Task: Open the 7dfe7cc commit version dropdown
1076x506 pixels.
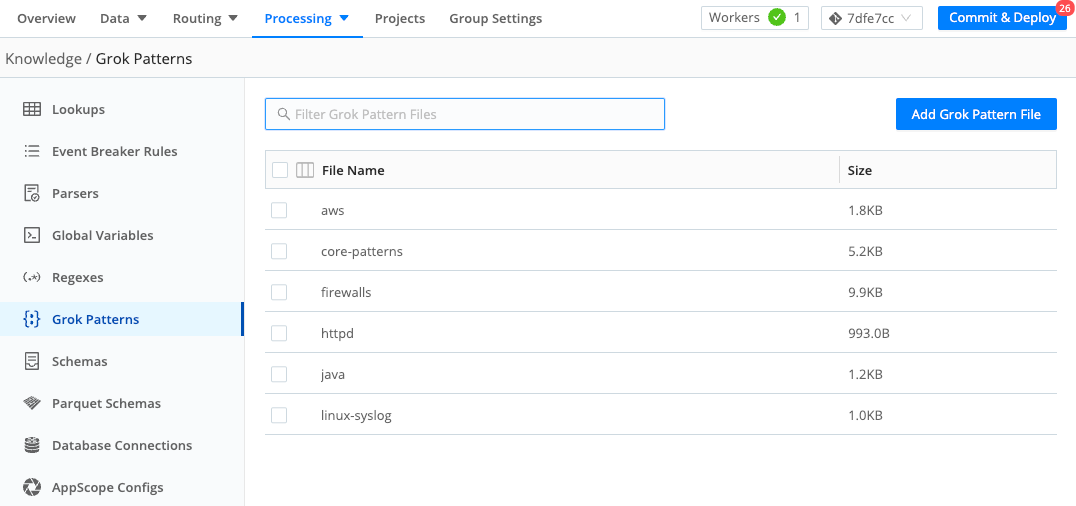Action: click(872, 19)
